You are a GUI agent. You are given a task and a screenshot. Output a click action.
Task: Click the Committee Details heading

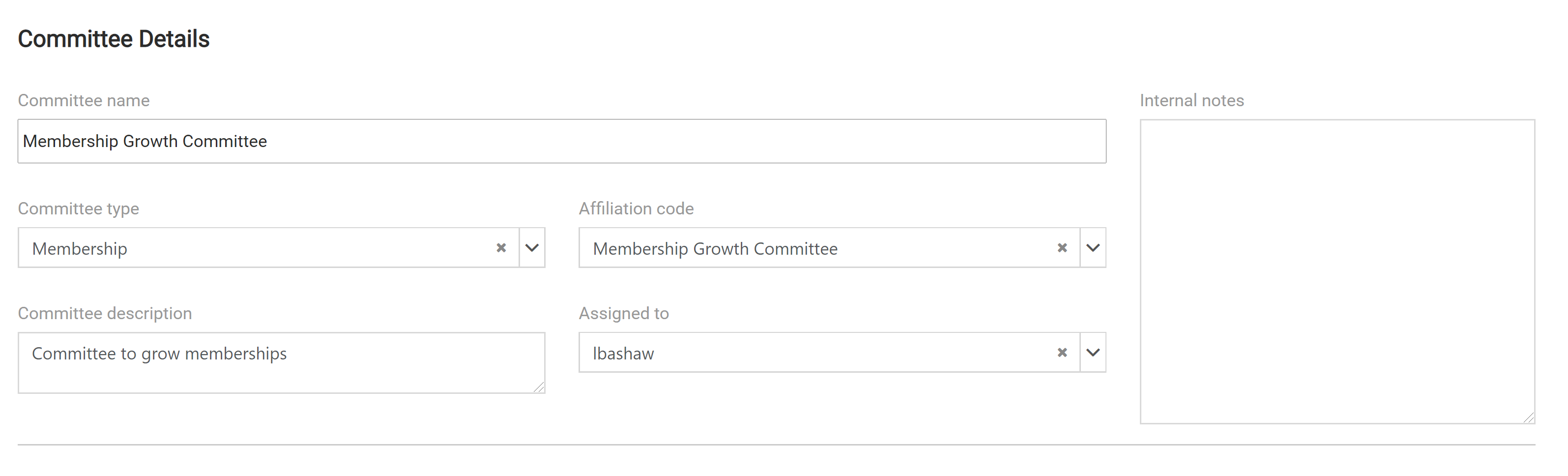(114, 38)
